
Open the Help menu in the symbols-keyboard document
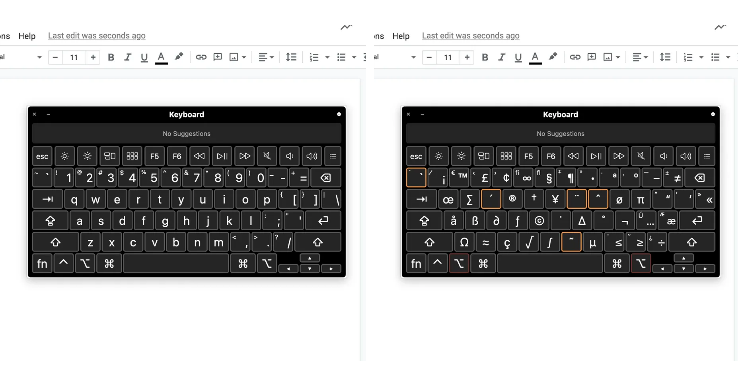tap(401, 36)
